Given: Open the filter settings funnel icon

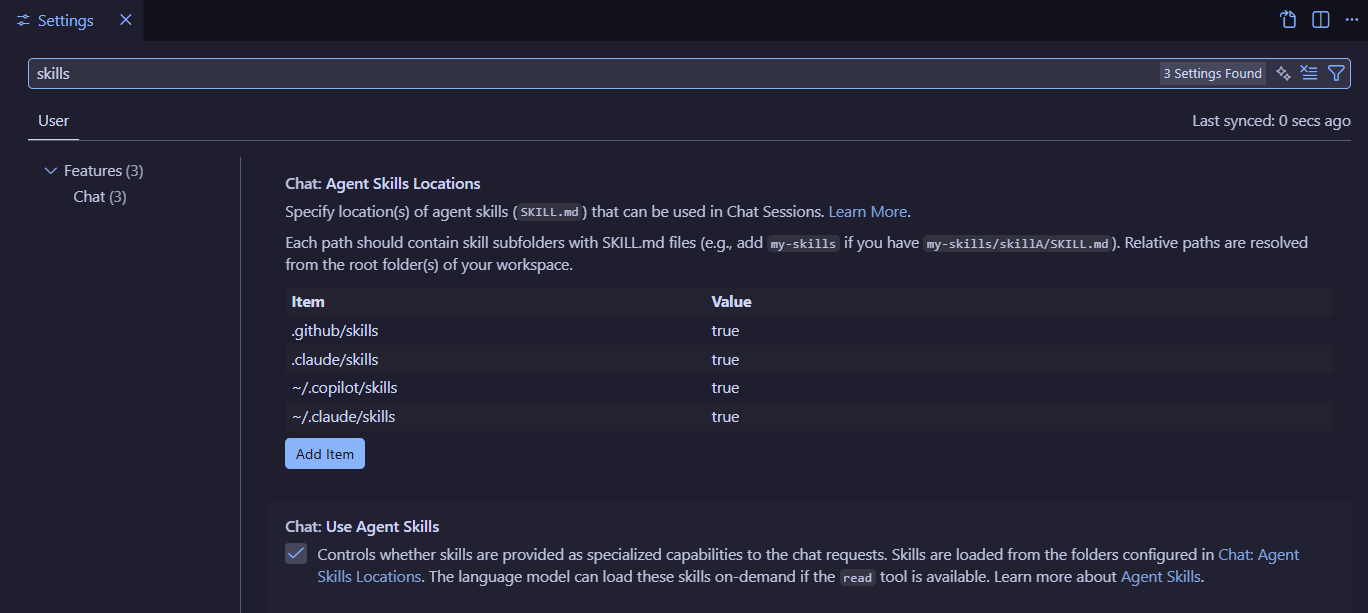Looking at the screenshot, I should pos(1337,72).
